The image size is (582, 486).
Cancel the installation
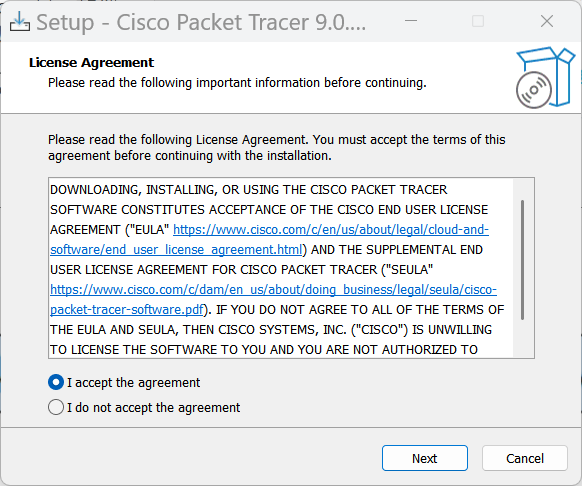[x=525, y=458]
